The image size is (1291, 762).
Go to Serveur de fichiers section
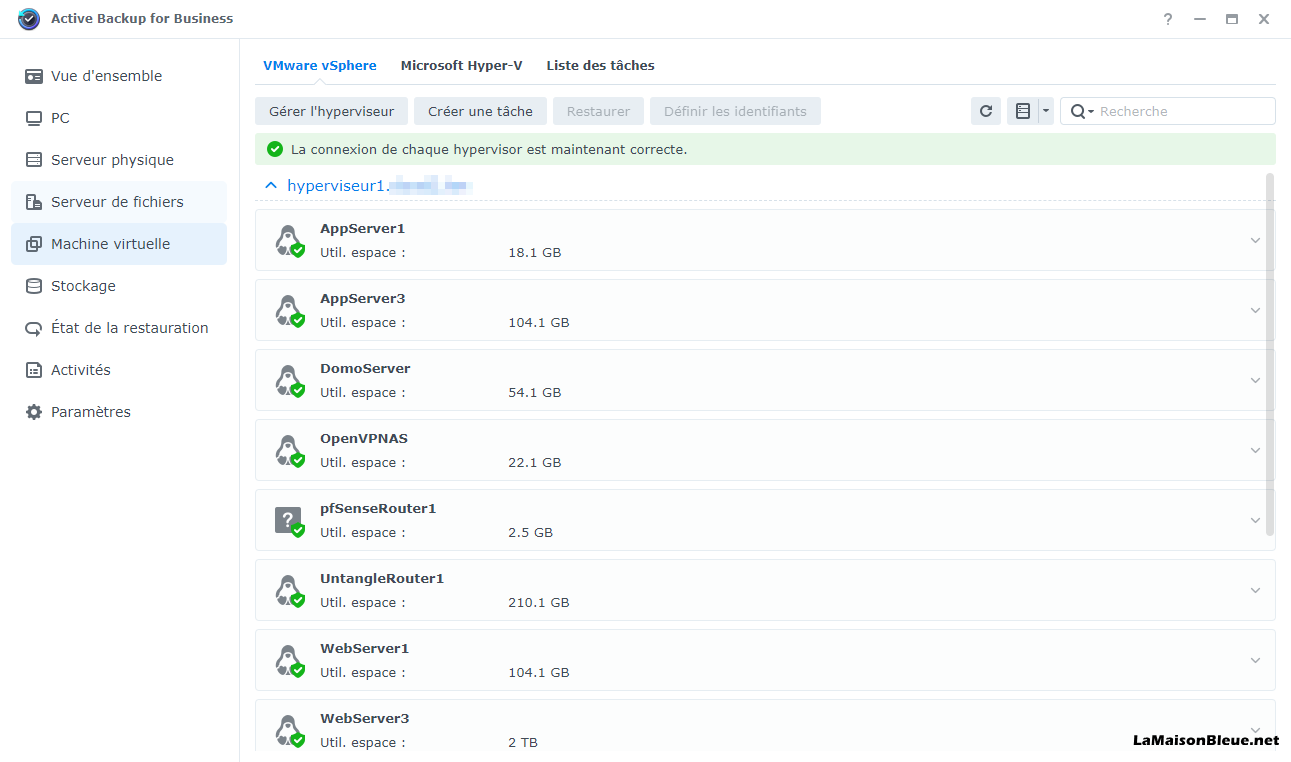pyautogui.click(x=119, y=202)
